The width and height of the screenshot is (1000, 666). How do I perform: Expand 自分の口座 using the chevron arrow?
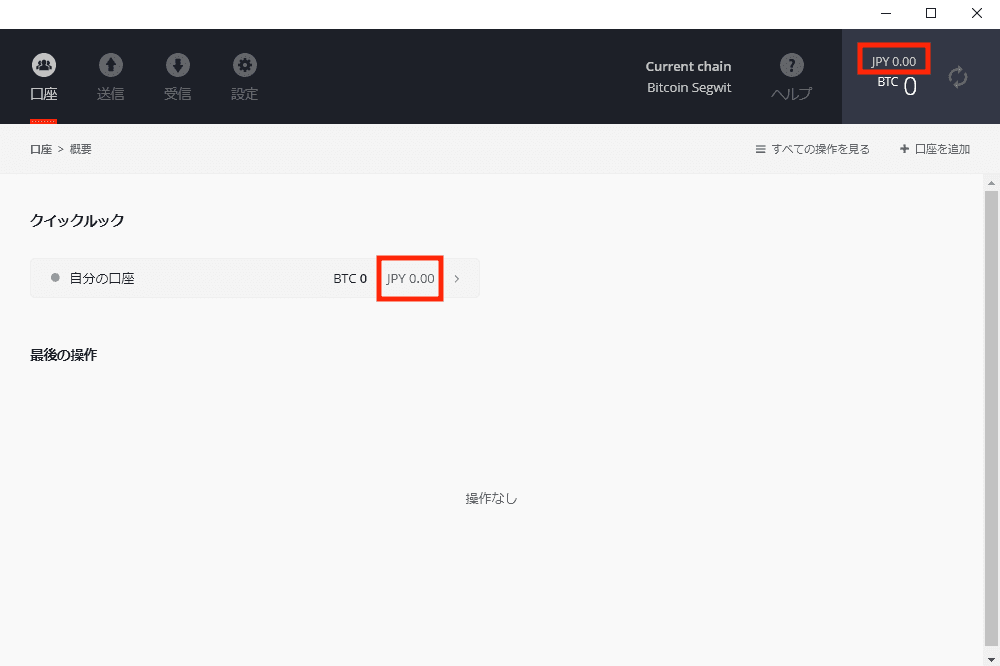457,279
